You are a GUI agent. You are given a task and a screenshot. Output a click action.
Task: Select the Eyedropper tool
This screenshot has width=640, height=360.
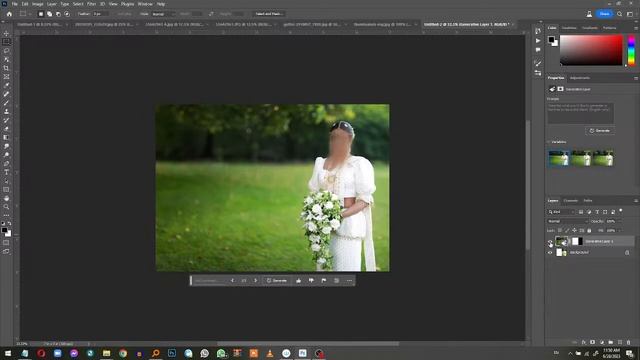pos(6,85)
